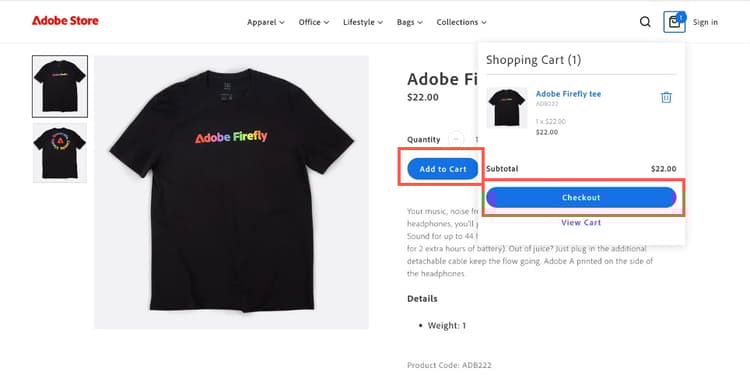Open the View Cart link
Screen dimensions: 750x375
coord(581,222)
